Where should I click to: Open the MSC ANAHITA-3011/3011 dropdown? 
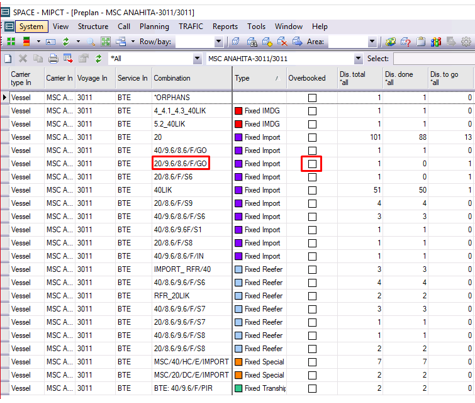(x=358, y=59)
